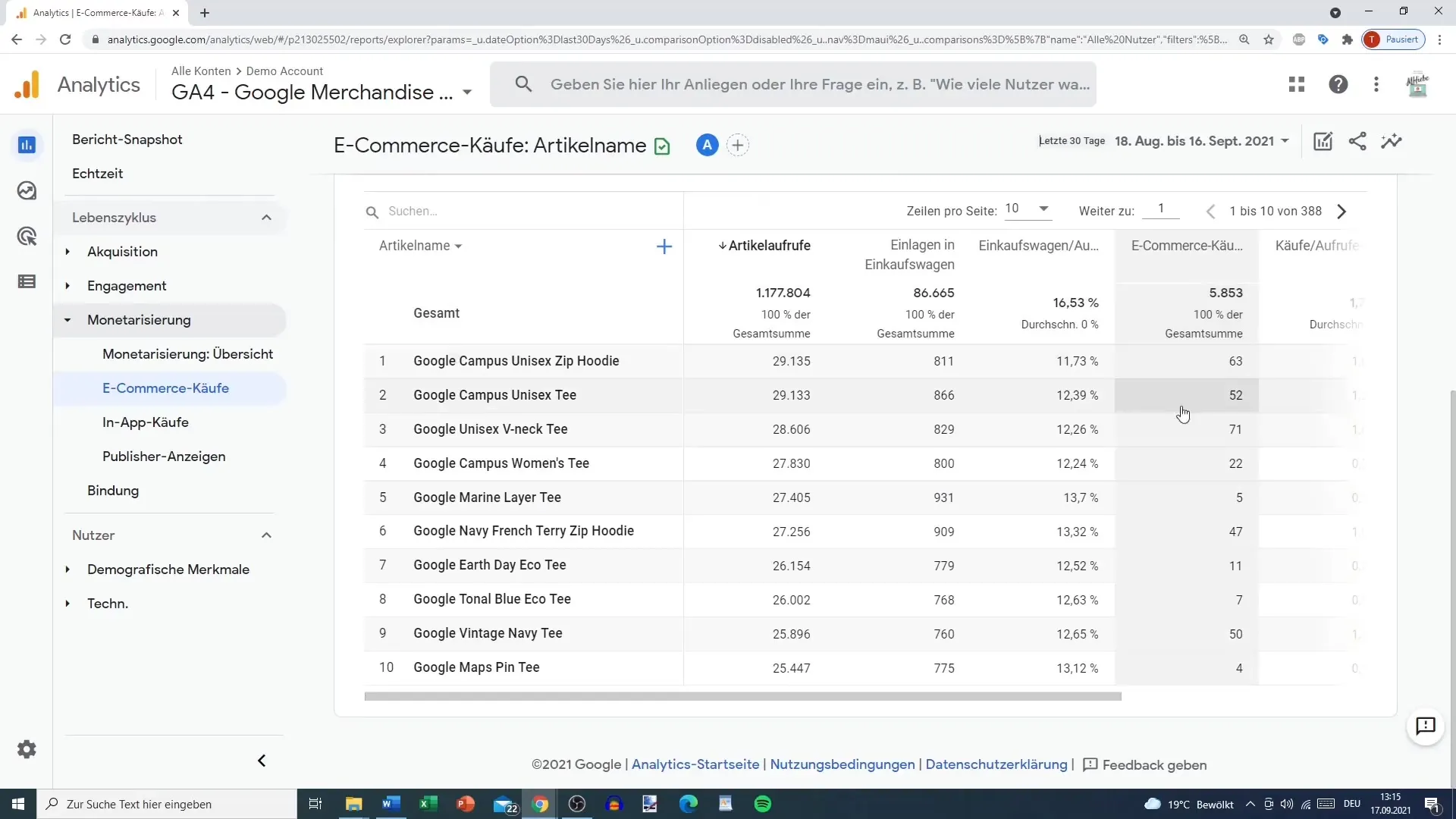Open the property selector dropdown arrow

467,93
